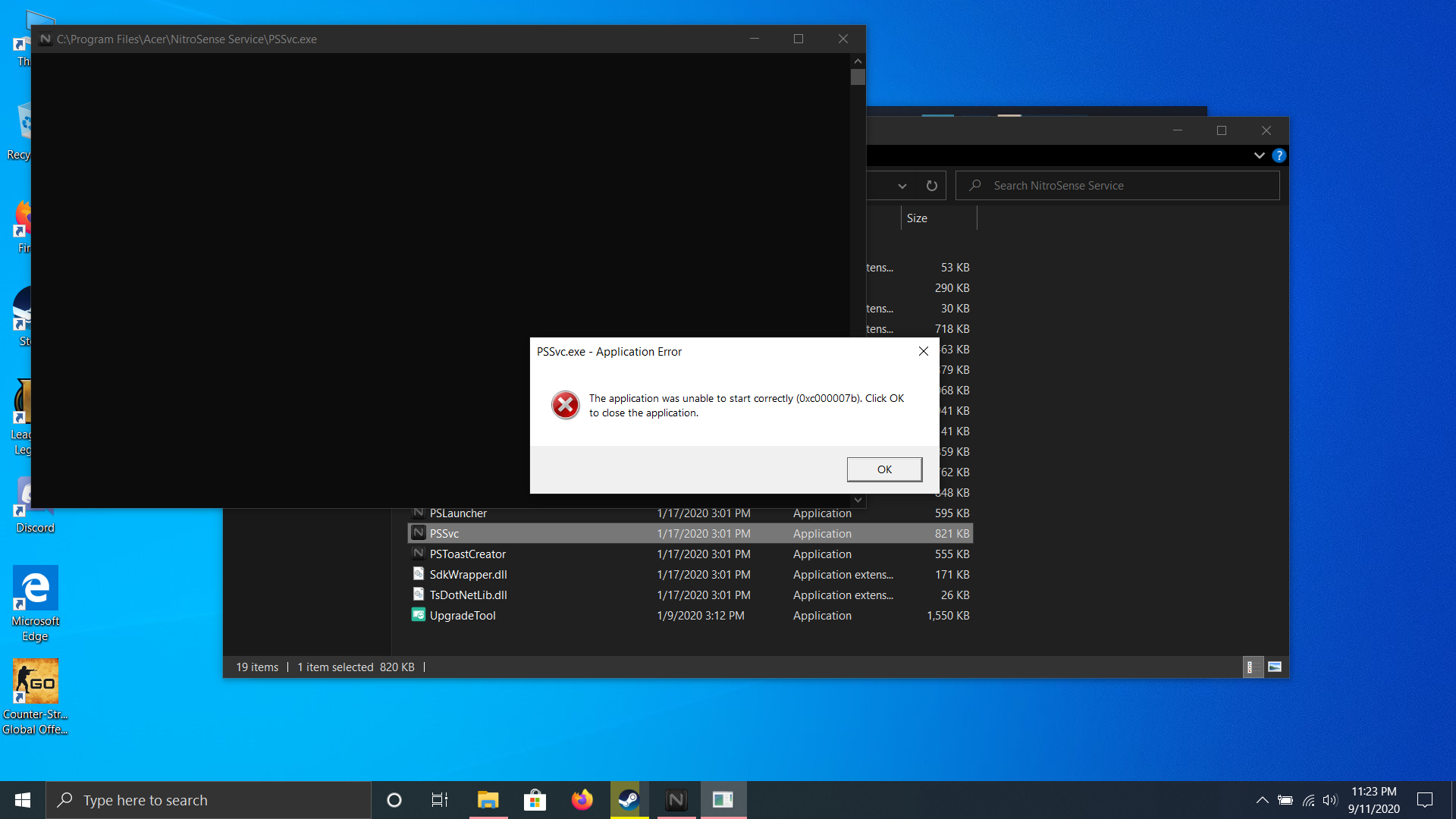Click the Size column header
This screenshot has width=1456, height=819.
(917, 218)
